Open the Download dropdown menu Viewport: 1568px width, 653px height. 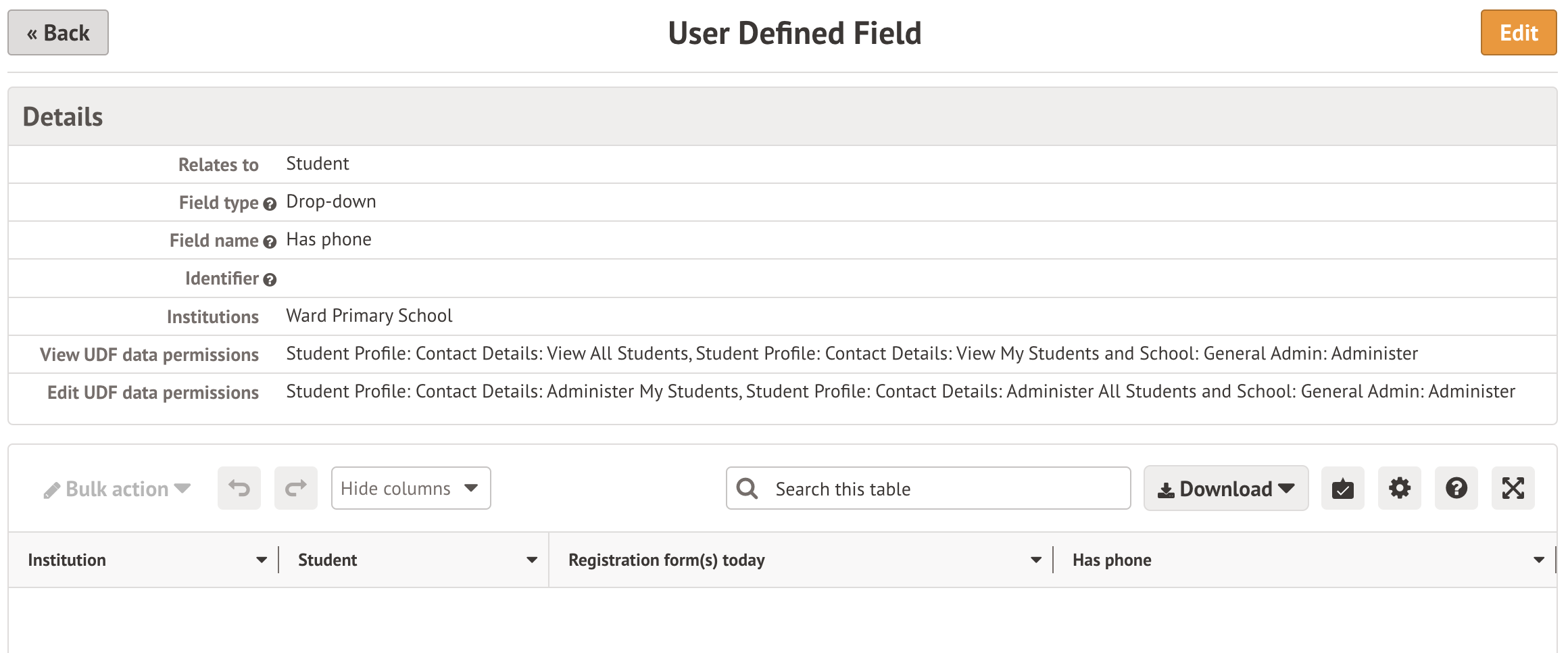click(x=1225, y=488)
